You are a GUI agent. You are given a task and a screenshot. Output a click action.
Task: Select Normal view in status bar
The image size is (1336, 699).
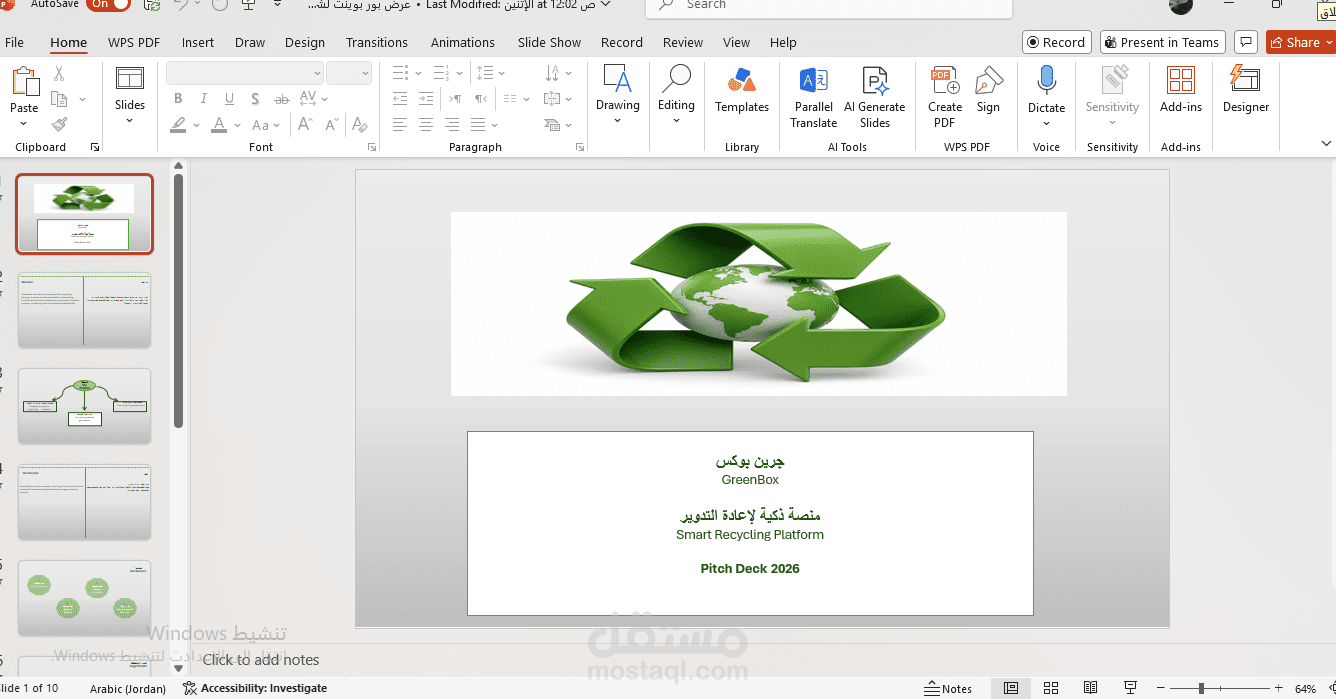[1011, 688]
